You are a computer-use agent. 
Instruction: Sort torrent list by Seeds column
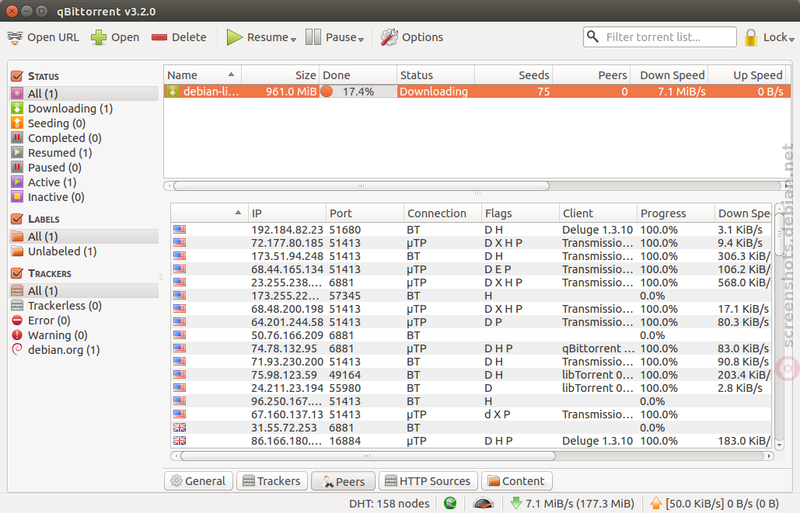click(x=514, y=75)
